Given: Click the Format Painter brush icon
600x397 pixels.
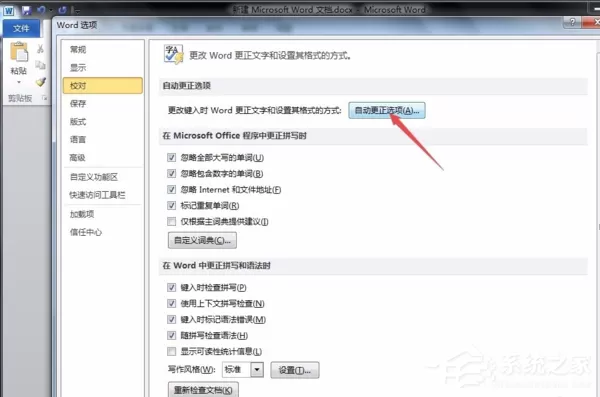Looking at the screenshot, I should [41, 82].
